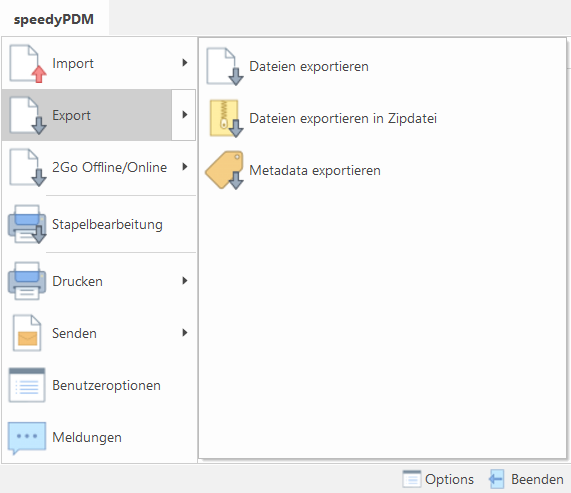Viewport: 571px width, 493px height.
Task: Expand the Import submenu arrow
Action: coord(185,63)
